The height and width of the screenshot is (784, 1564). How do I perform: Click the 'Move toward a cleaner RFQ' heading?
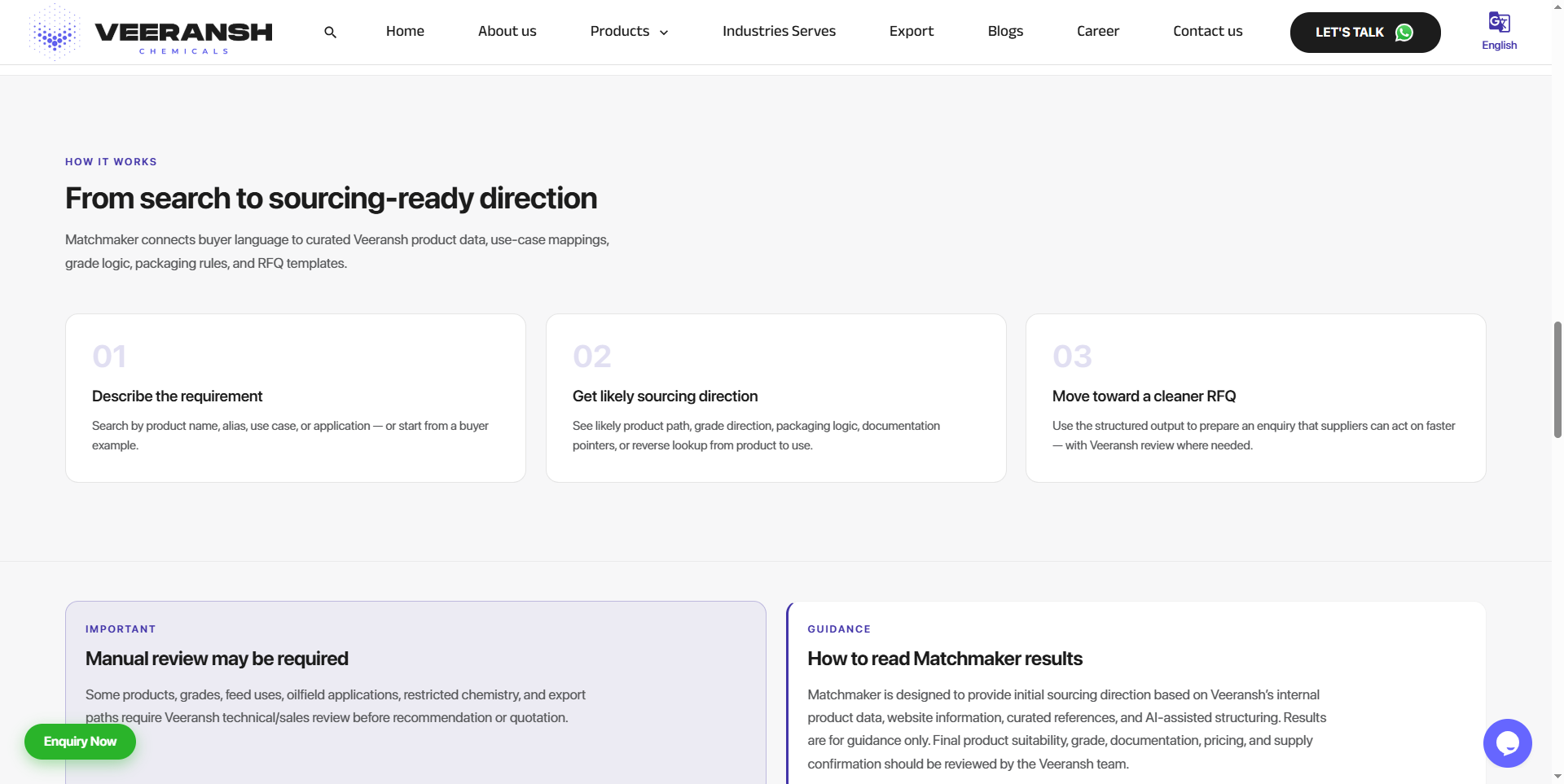coord(1144,396)
